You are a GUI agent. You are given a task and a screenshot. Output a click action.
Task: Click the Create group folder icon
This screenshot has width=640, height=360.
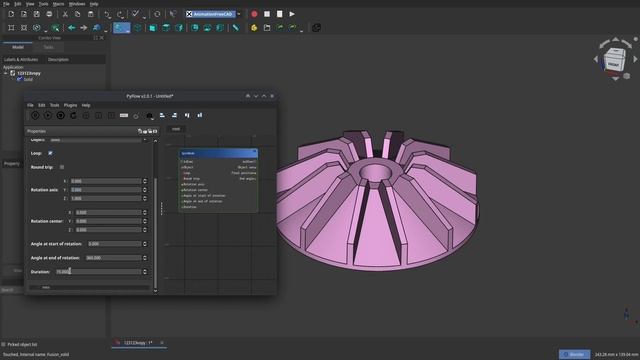(267, 28)
